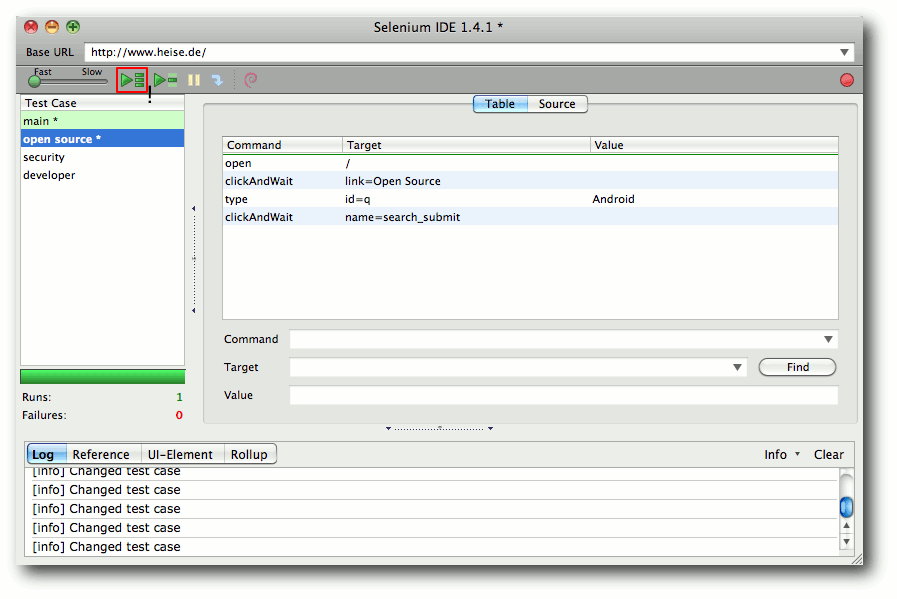Screen dimensions: 897x599
Task: Open the Reference tab
Action: 101,455
